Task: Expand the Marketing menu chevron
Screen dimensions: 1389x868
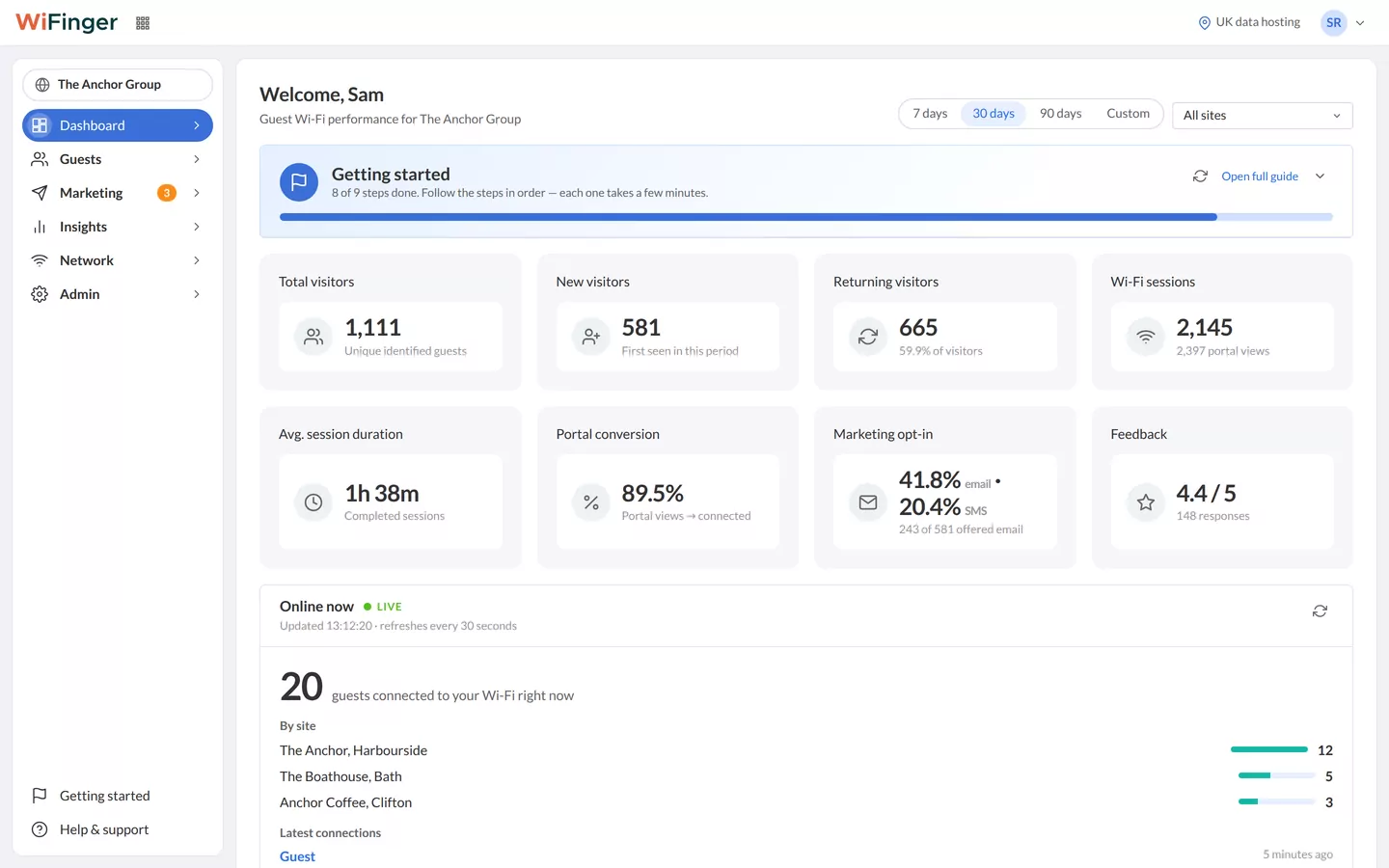Action: 197,193
